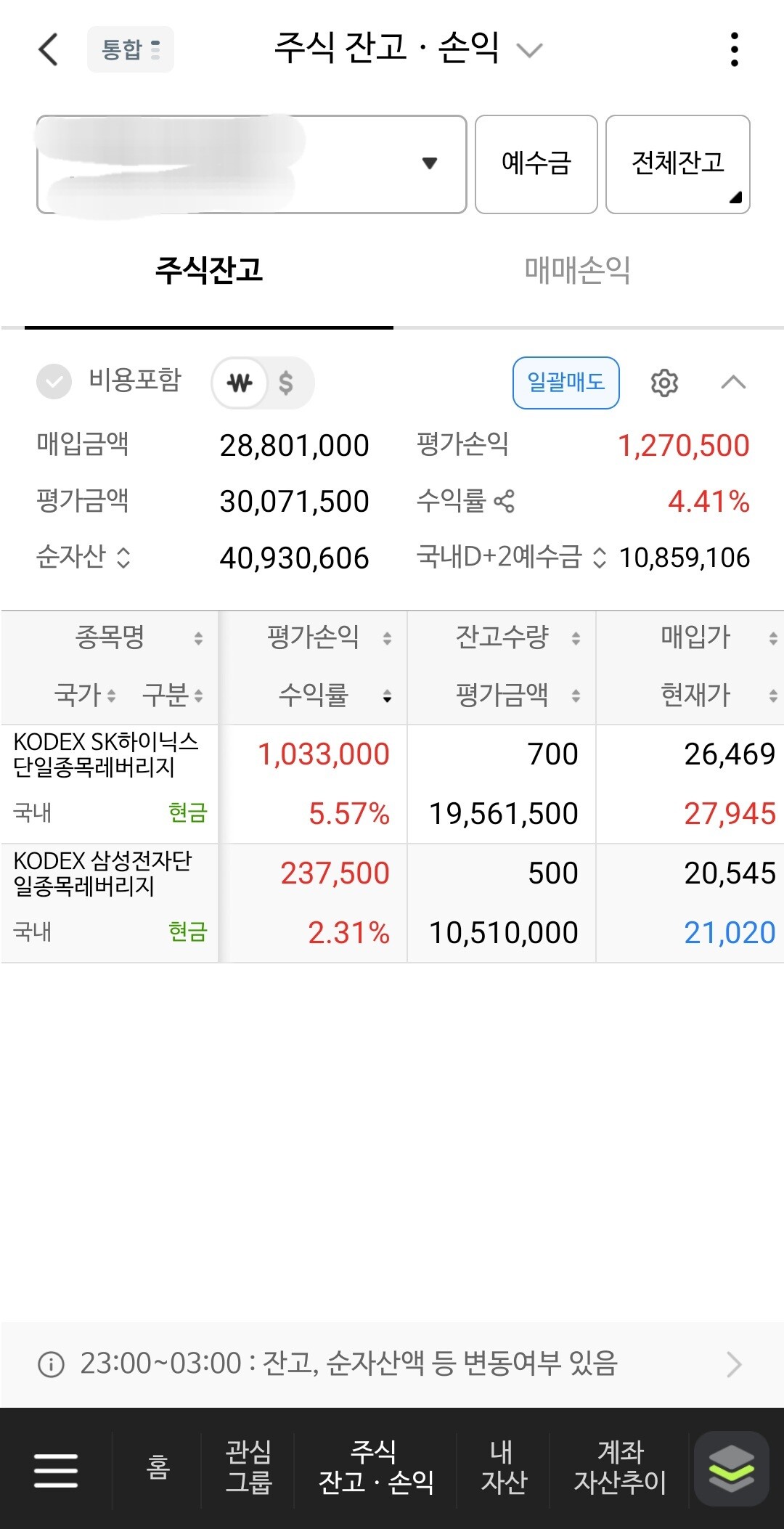Tap the green layers icon
The height and width of the screenshot is (1529, 784).
click(731, 1468)
